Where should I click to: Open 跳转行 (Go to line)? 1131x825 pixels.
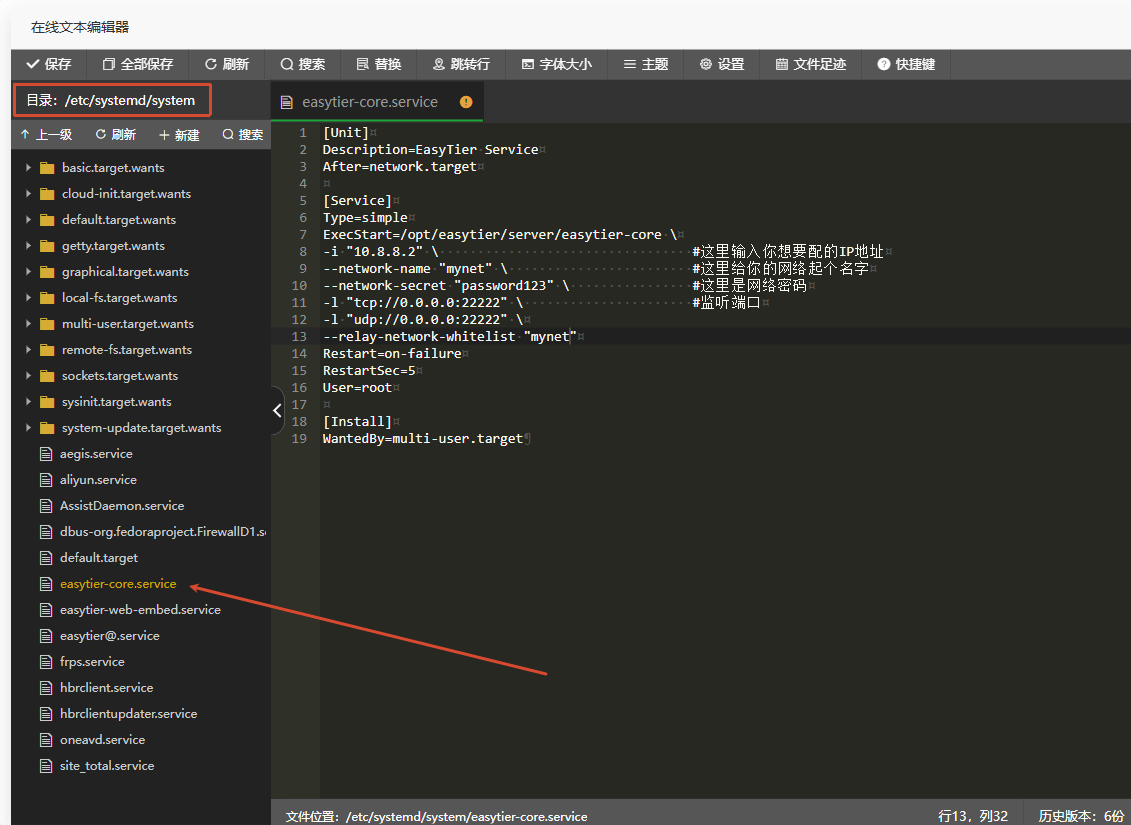[x=461, y=64]
